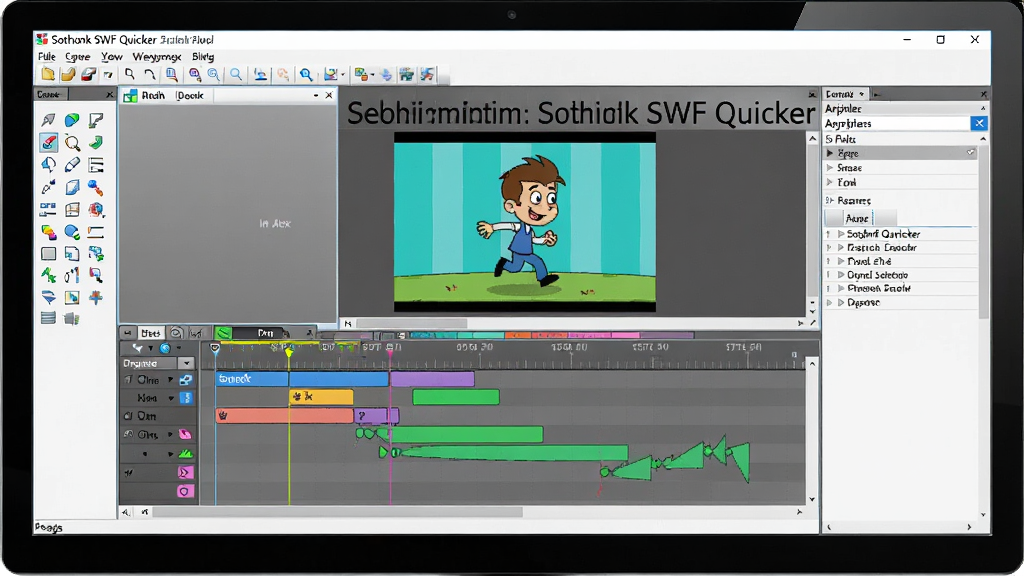
Task: Click the green stick-figure tool in toolbox
Action: 48,276
